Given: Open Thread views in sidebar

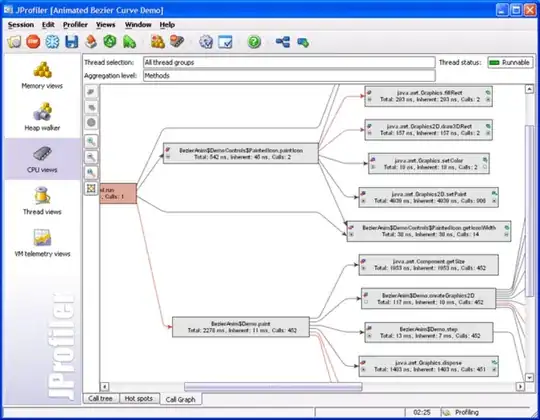Looking at the screenshot, I should (42, 201).
